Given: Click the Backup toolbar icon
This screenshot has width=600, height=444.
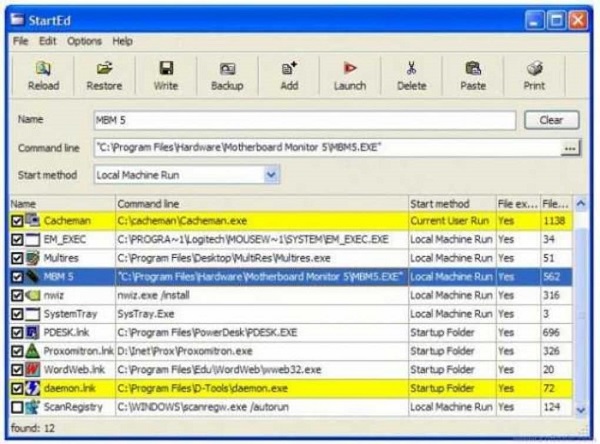Looking at the screenshot, I should (227, 69).
